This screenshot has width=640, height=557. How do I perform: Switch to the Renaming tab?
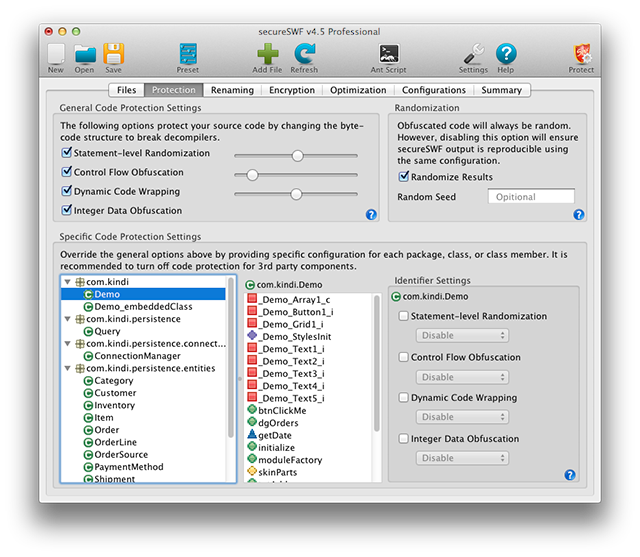(x=232, y=90)
